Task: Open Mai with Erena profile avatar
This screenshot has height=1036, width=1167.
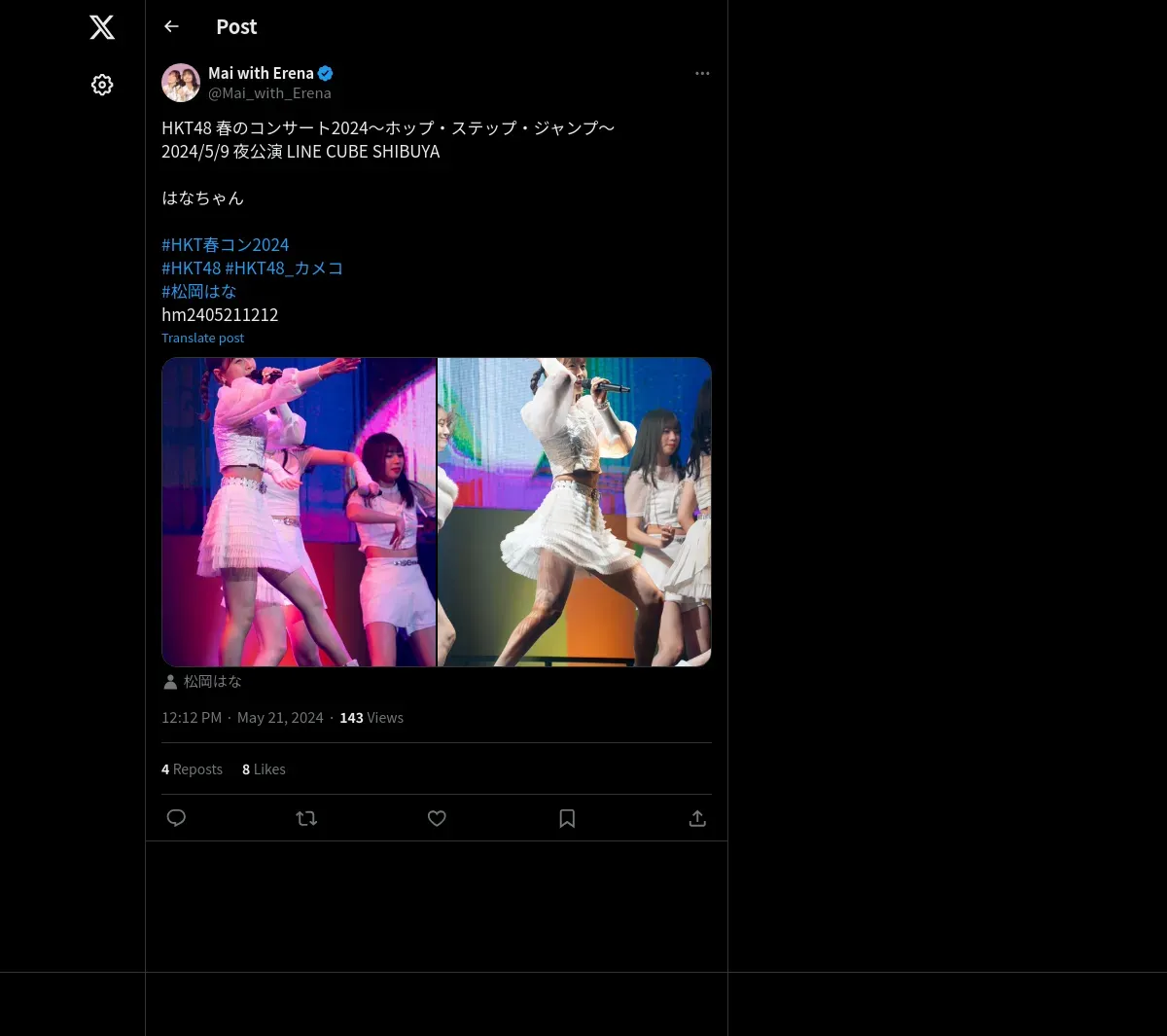Action: [181, 83]
